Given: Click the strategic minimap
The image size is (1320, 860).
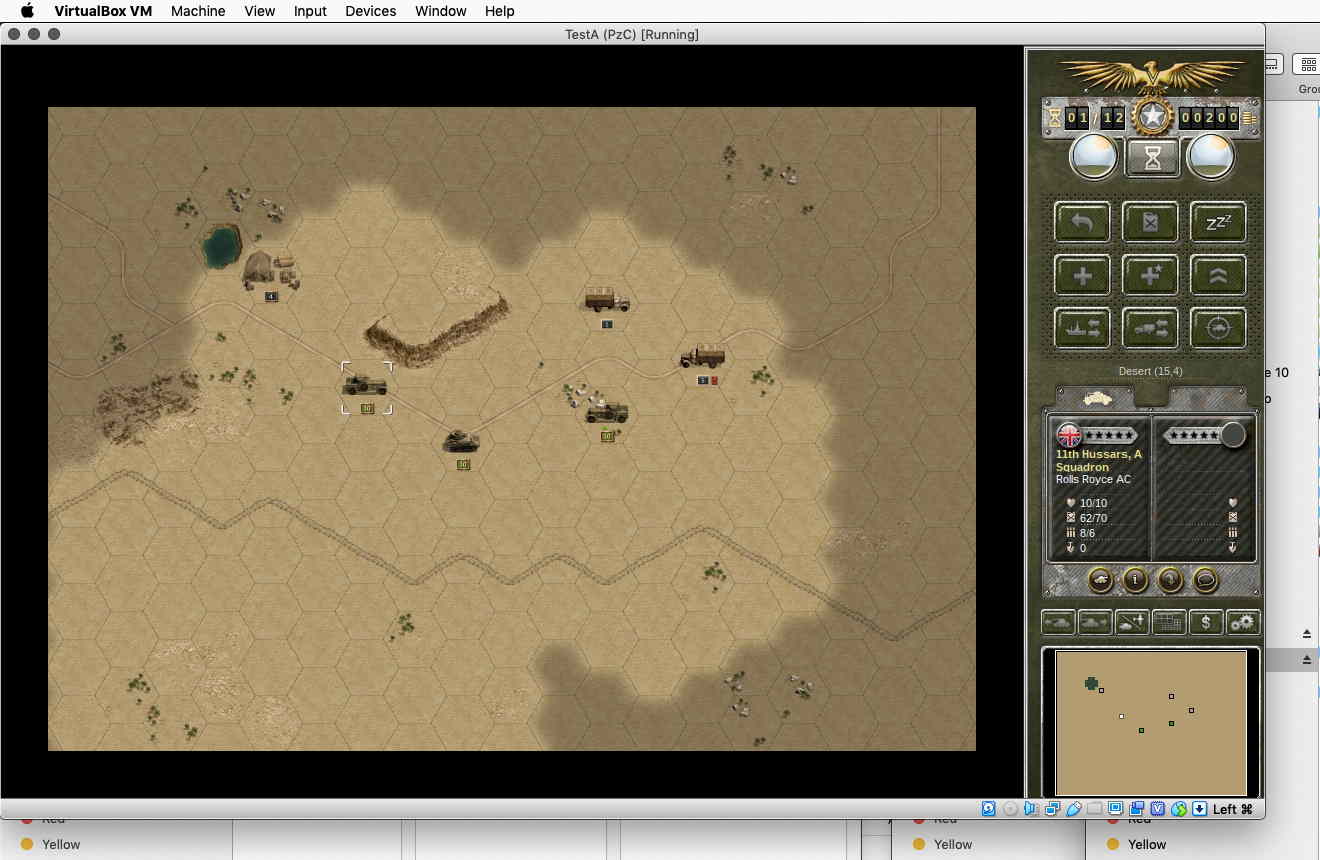Looking at the screenshot, I should [x=1151, y=722].
